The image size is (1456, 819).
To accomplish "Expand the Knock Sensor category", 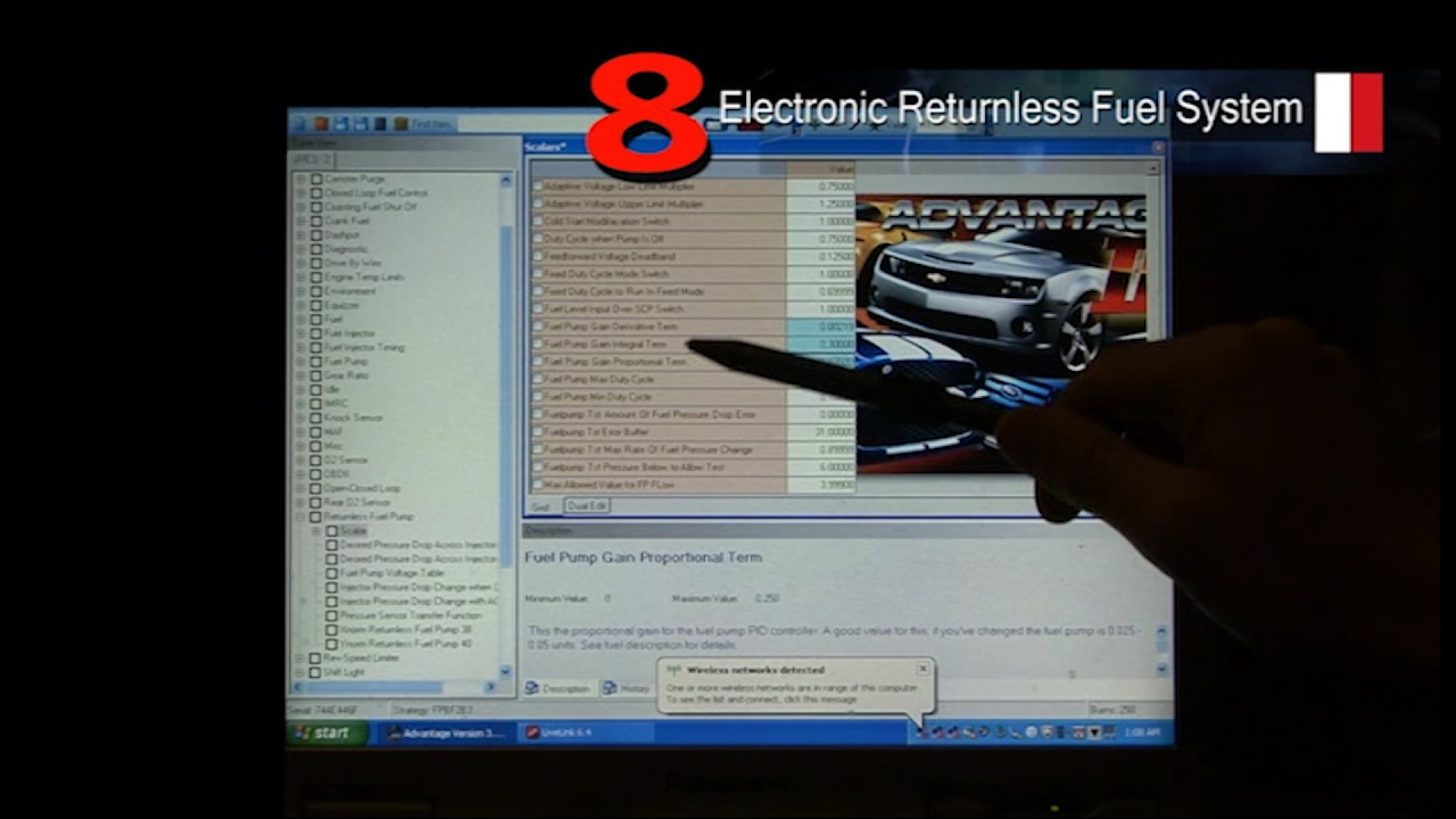I will (x=302, y=416).
